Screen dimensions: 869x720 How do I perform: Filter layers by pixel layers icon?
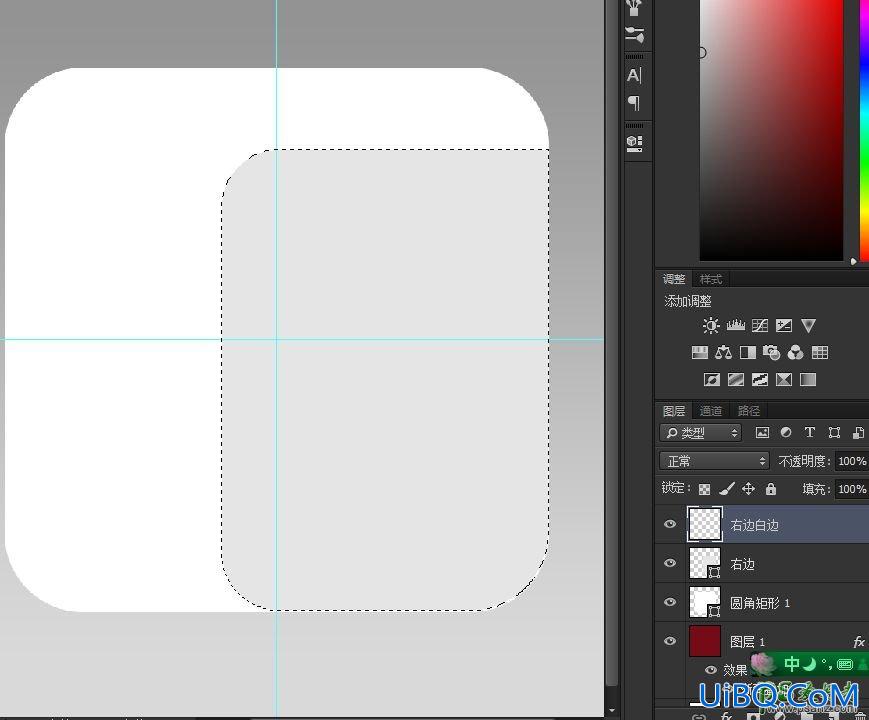[763, 433]
